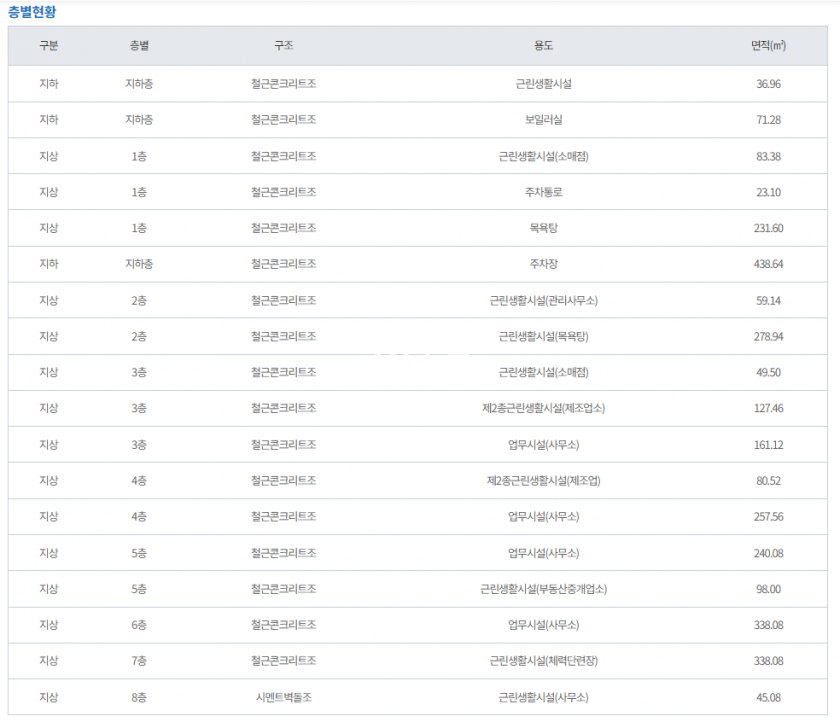Click the 8층 floor cell
This screenshot has width=840, height=722.
pyautogui.click(x=139, y=698)
